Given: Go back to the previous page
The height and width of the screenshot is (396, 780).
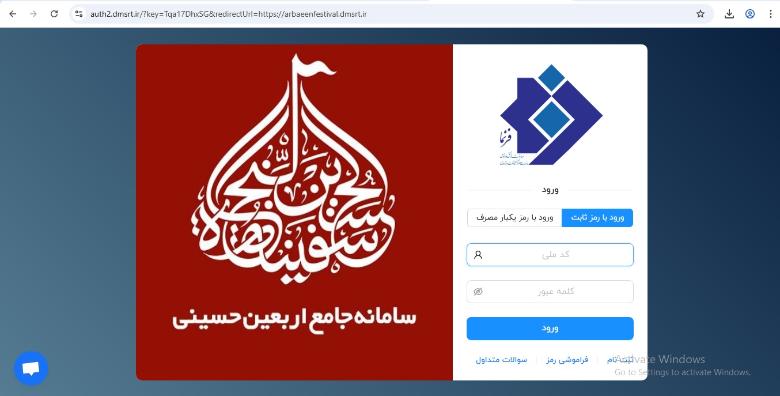Looking at the screenshot, I should [x=13, y=14].
